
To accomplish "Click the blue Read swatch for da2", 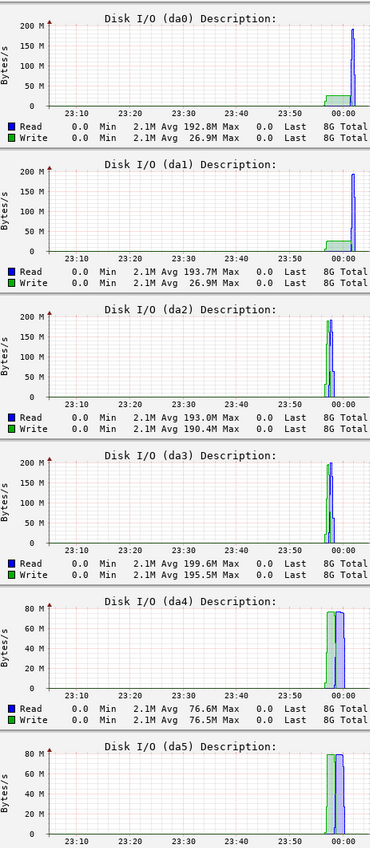I will pyautogui.click(x=11, y=418).
